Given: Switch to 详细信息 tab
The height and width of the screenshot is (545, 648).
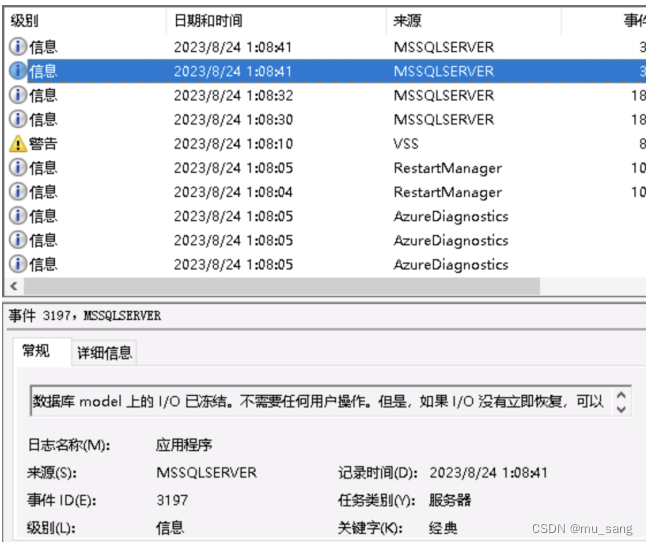Looking at the screenshot, I should click(x=105, y=353).
